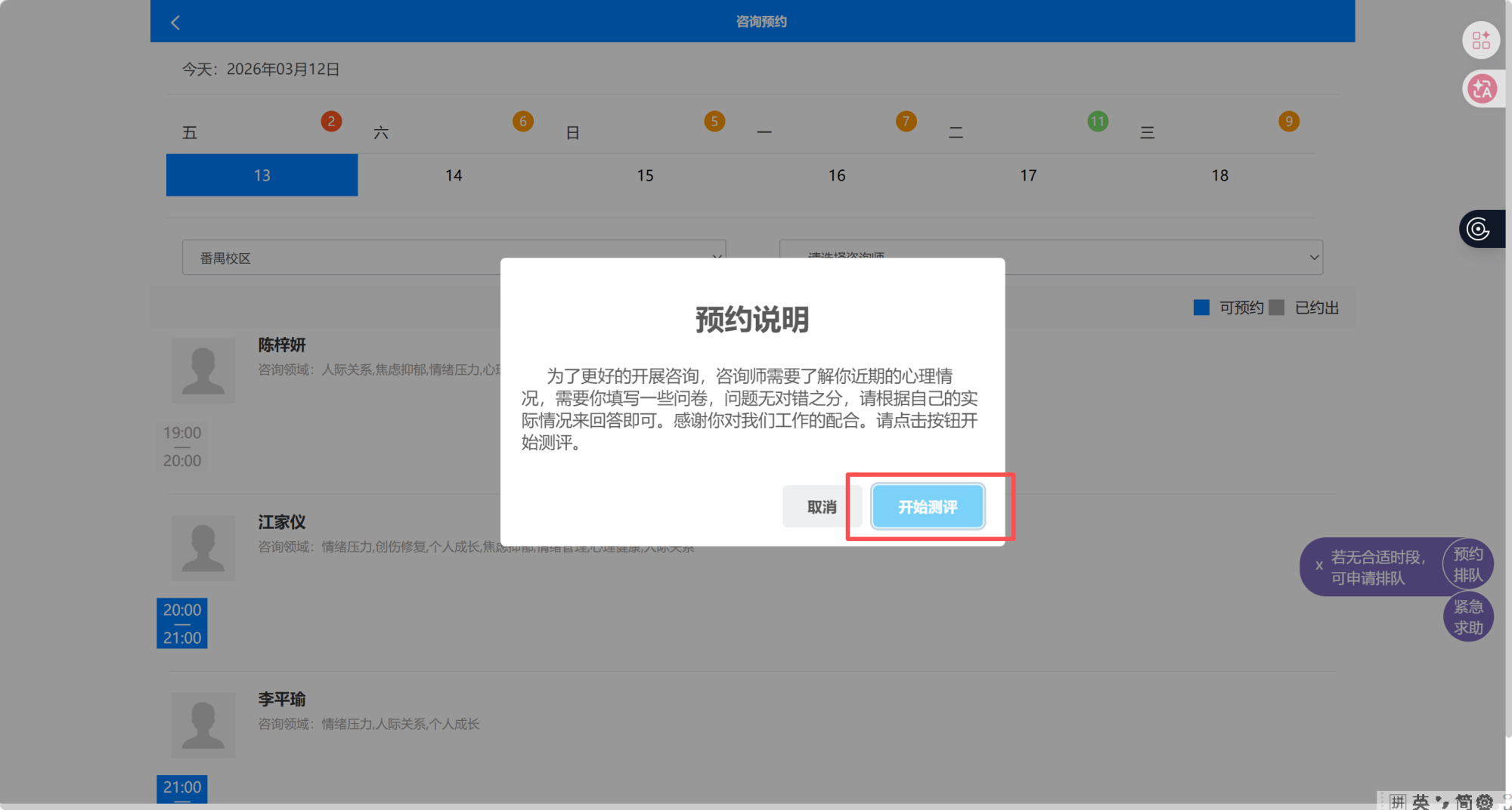Click 江家仪's avatar placeholder
The width and height of the screenshot is (1512, 810).
pyautogui.click(x=203, y=548)
